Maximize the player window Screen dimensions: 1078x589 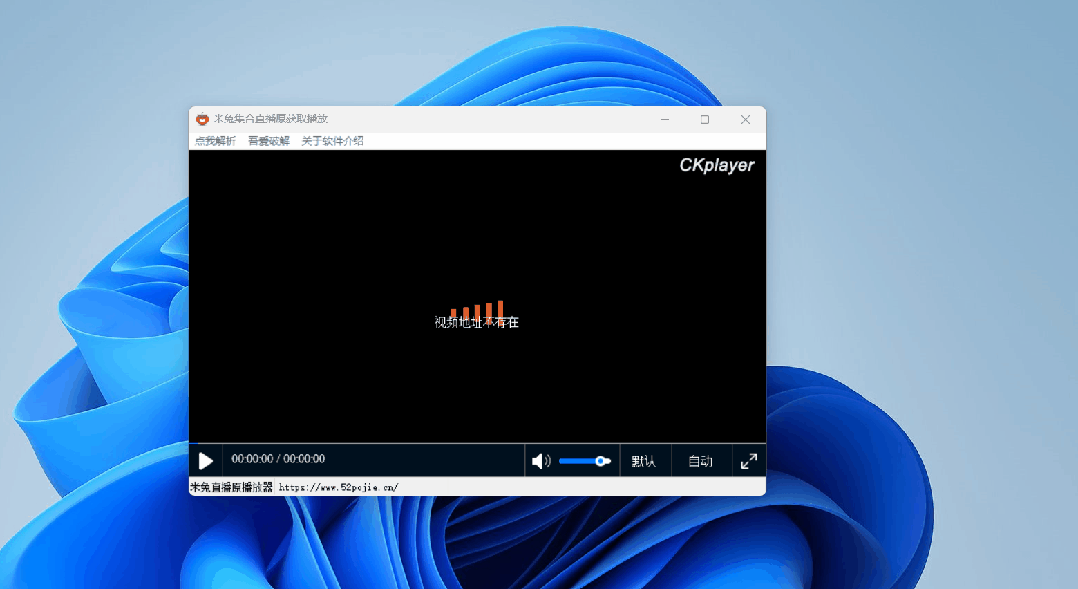(705, 120)
